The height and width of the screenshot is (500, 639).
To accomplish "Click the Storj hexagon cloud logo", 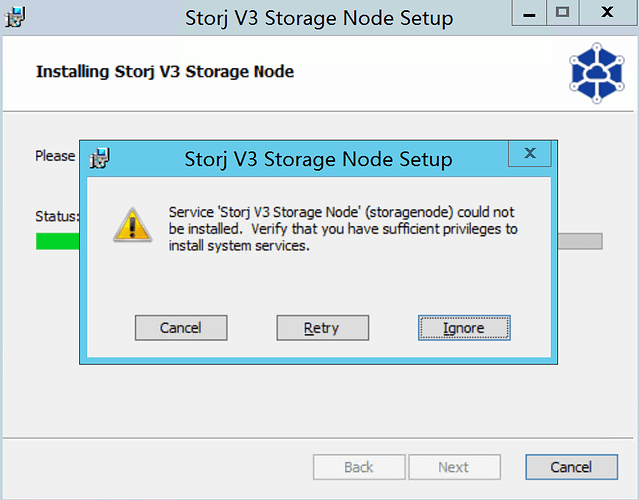I will coord(596,73).
